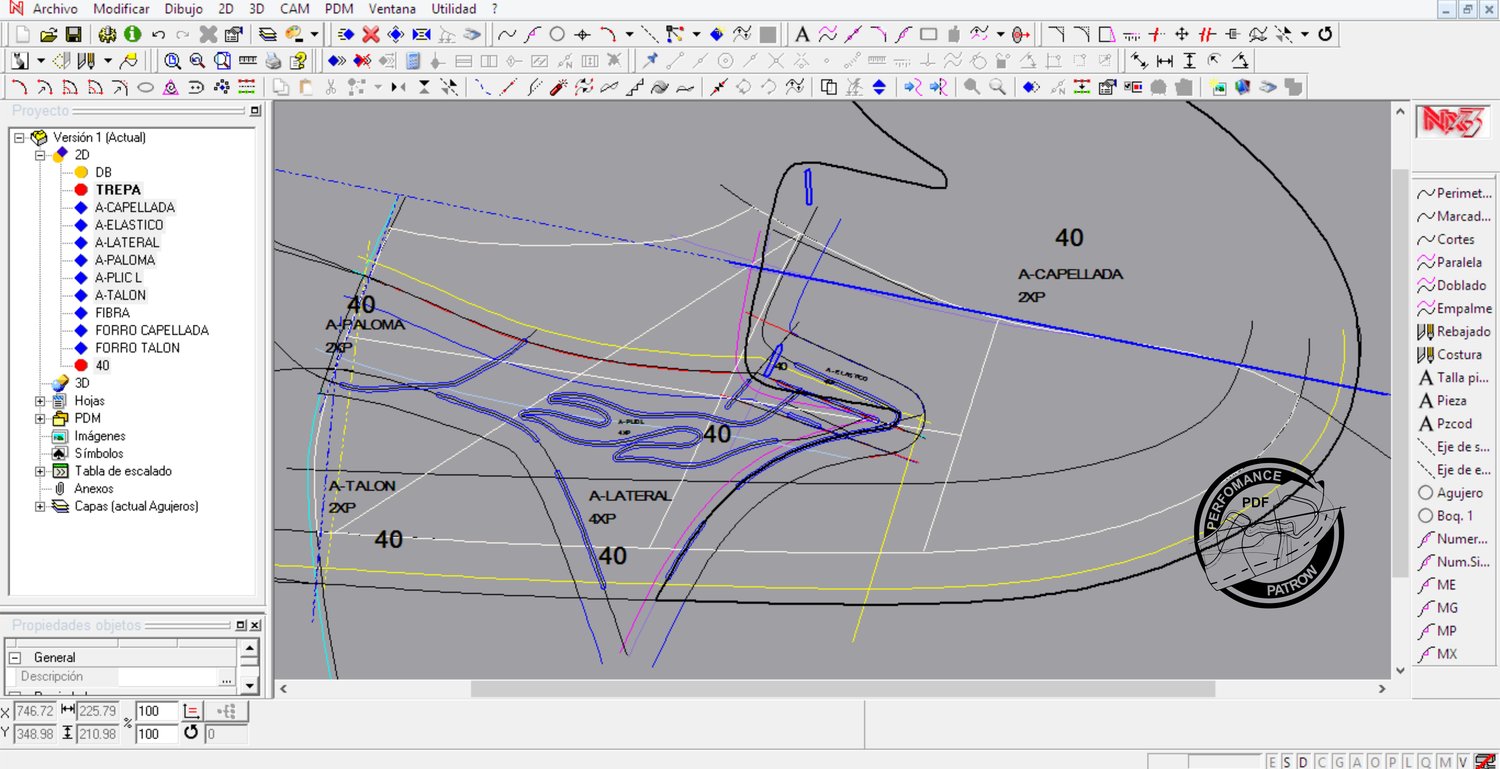Click the top scale percentage input field
This screenshot has height=769, width=1500.
(156, 711)
